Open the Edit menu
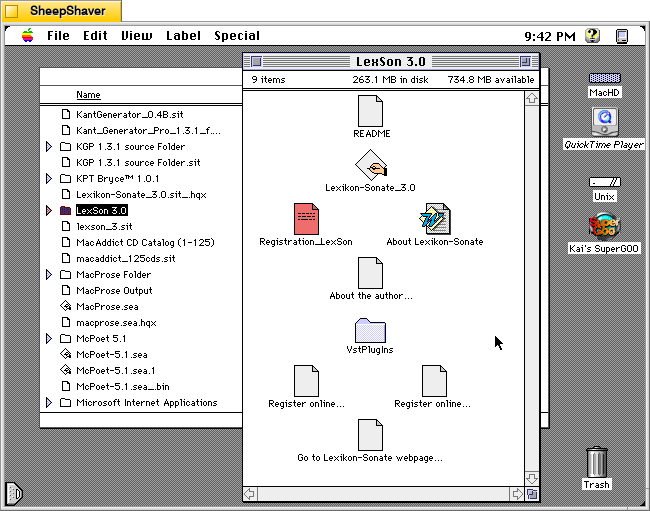Image resolution: width=650 pixels, height=511 pixels. [x=95, y=36]
